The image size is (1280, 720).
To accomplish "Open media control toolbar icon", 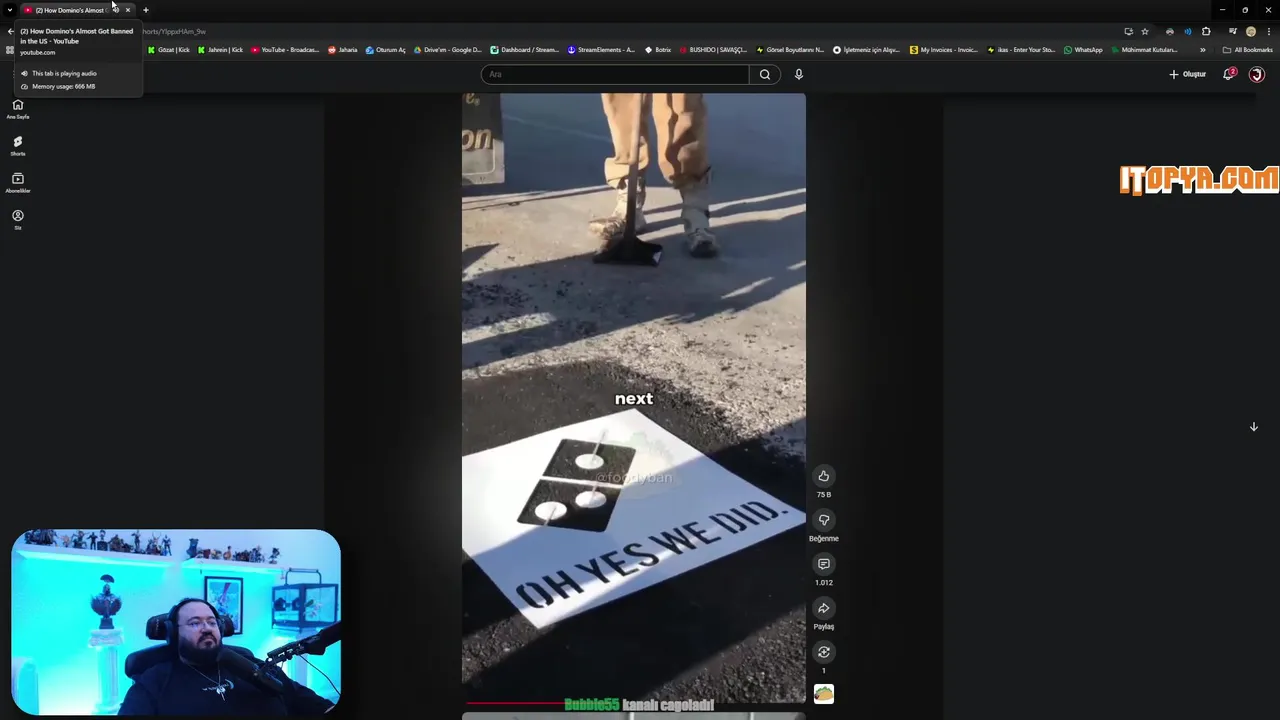I will 1232,31.
